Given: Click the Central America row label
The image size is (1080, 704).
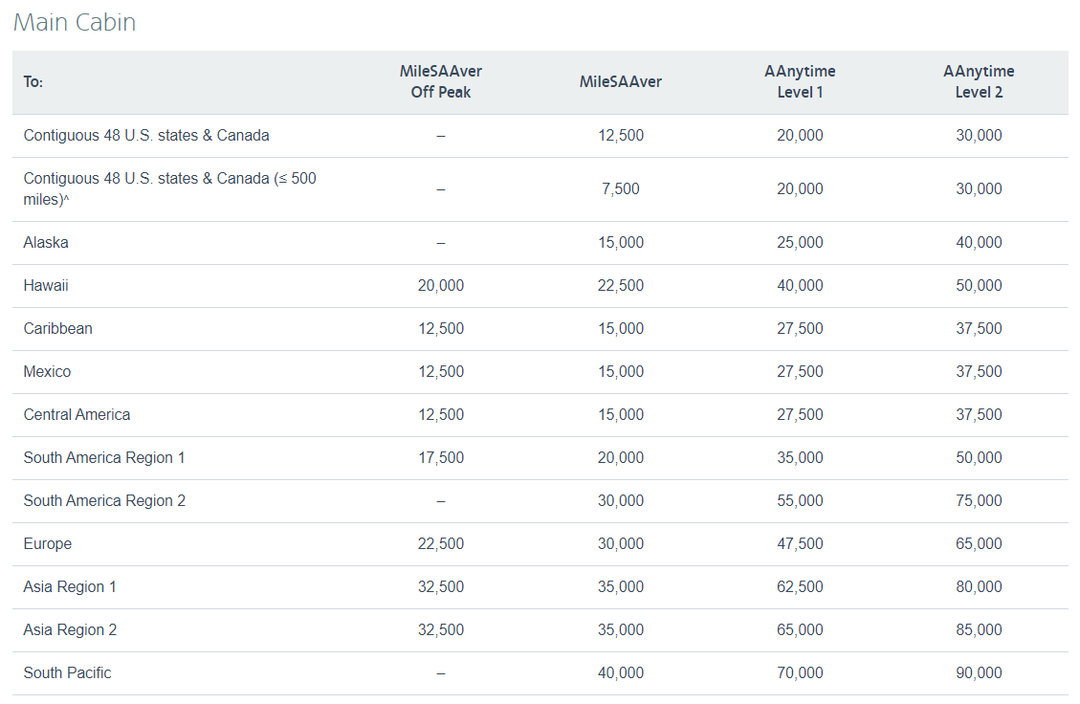Looking at the screenshot, I should pyautogui.click(x=77, y=414).
